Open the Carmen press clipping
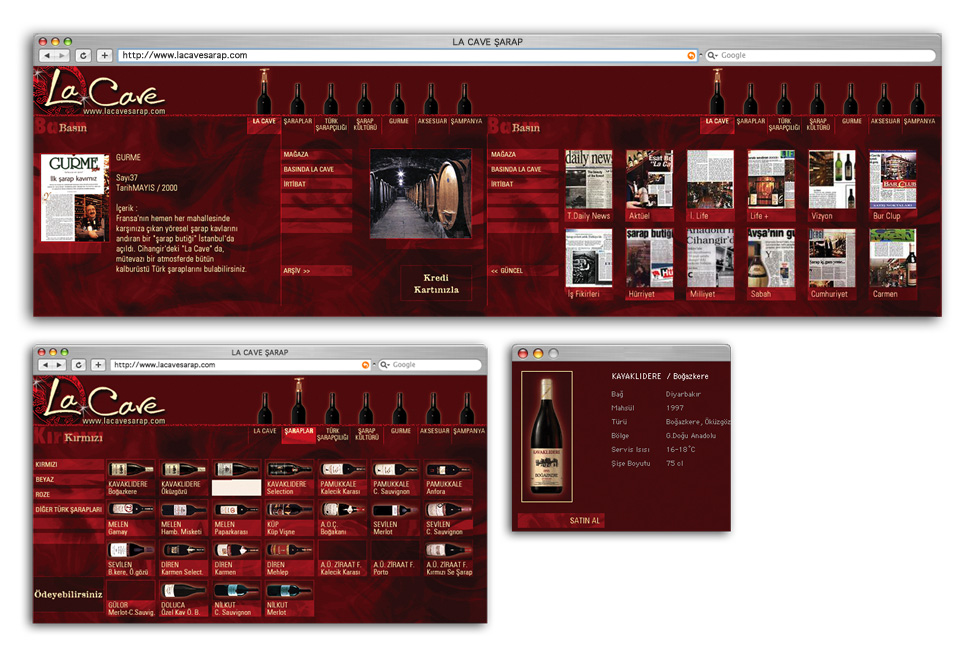Image resolution: width=975 pixels, height=650 pixels. point(893,264)
